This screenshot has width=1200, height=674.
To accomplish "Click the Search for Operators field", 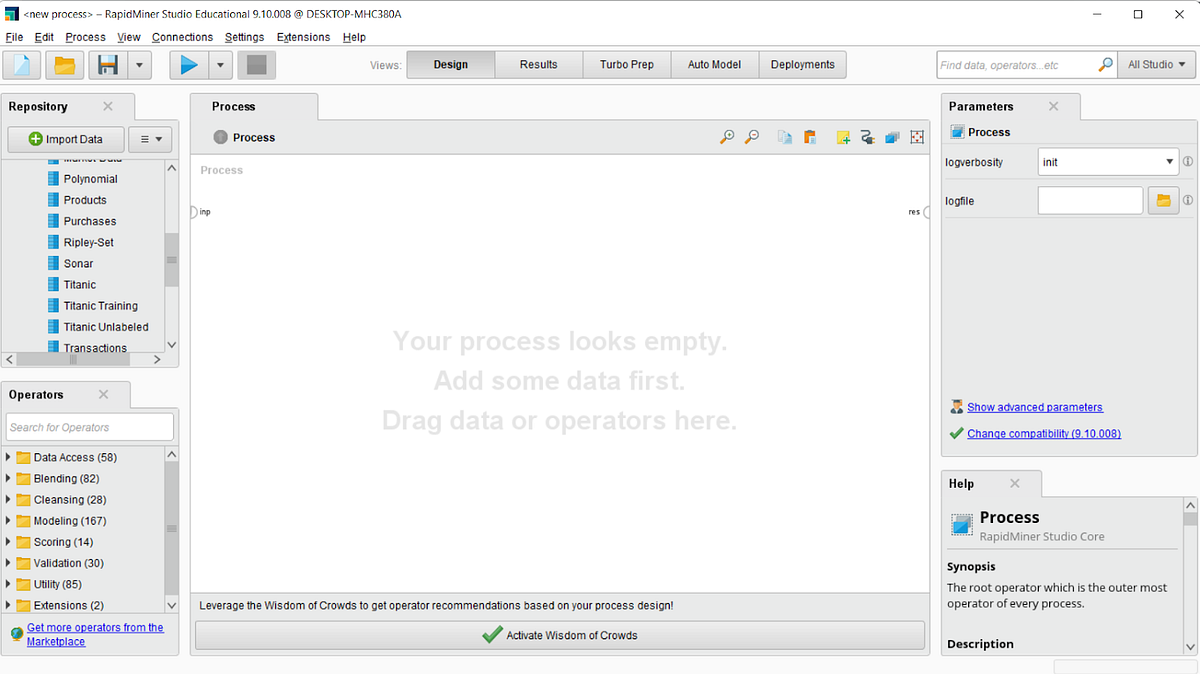I will pyautogui.click(x=89, y=426).
